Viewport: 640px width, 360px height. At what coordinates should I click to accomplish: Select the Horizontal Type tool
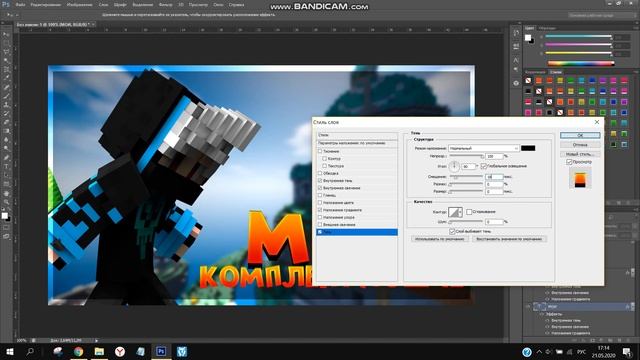pyautogui.click(x=6, y=167)
